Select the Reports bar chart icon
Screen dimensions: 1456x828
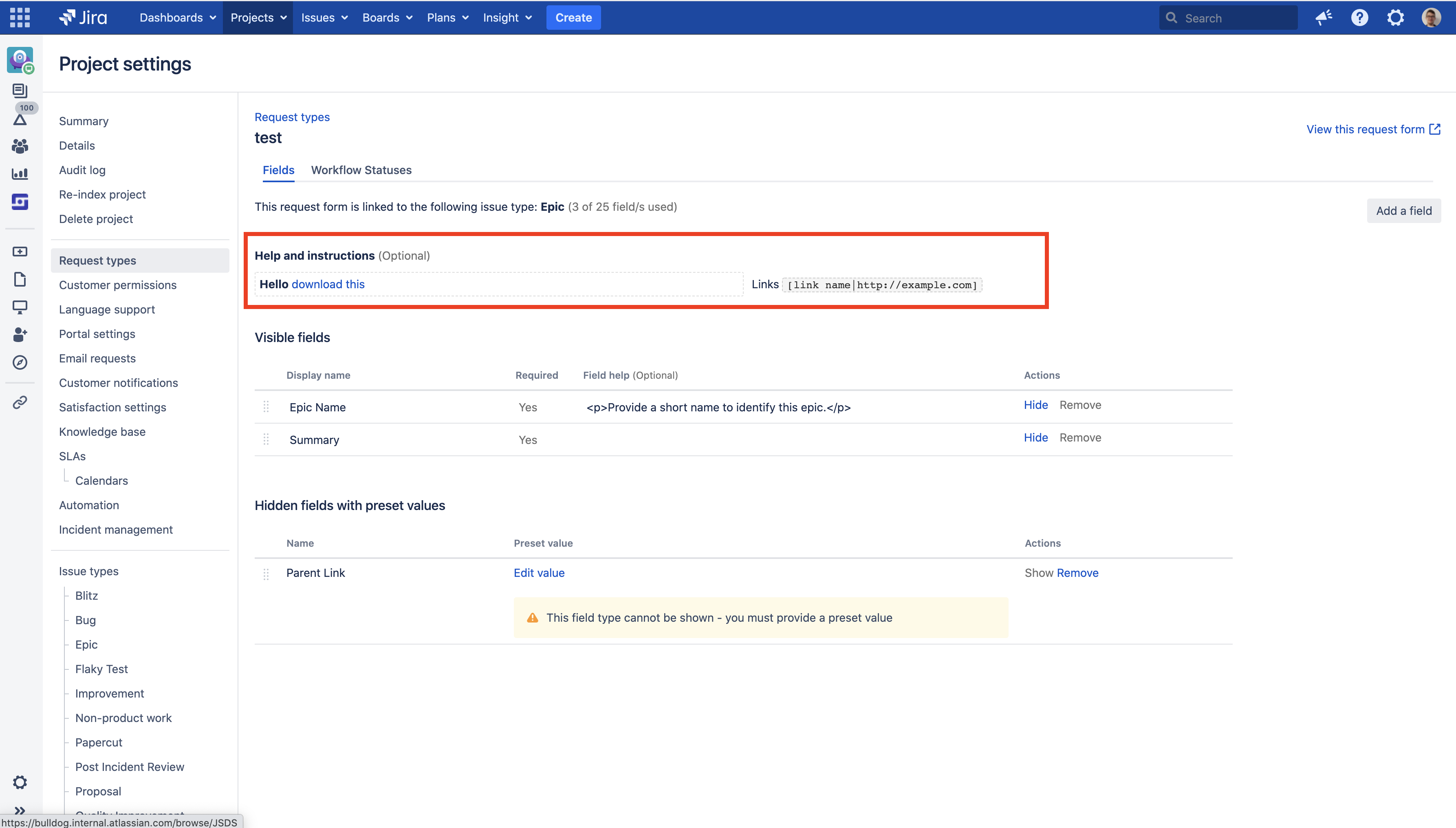pos(20,174)
